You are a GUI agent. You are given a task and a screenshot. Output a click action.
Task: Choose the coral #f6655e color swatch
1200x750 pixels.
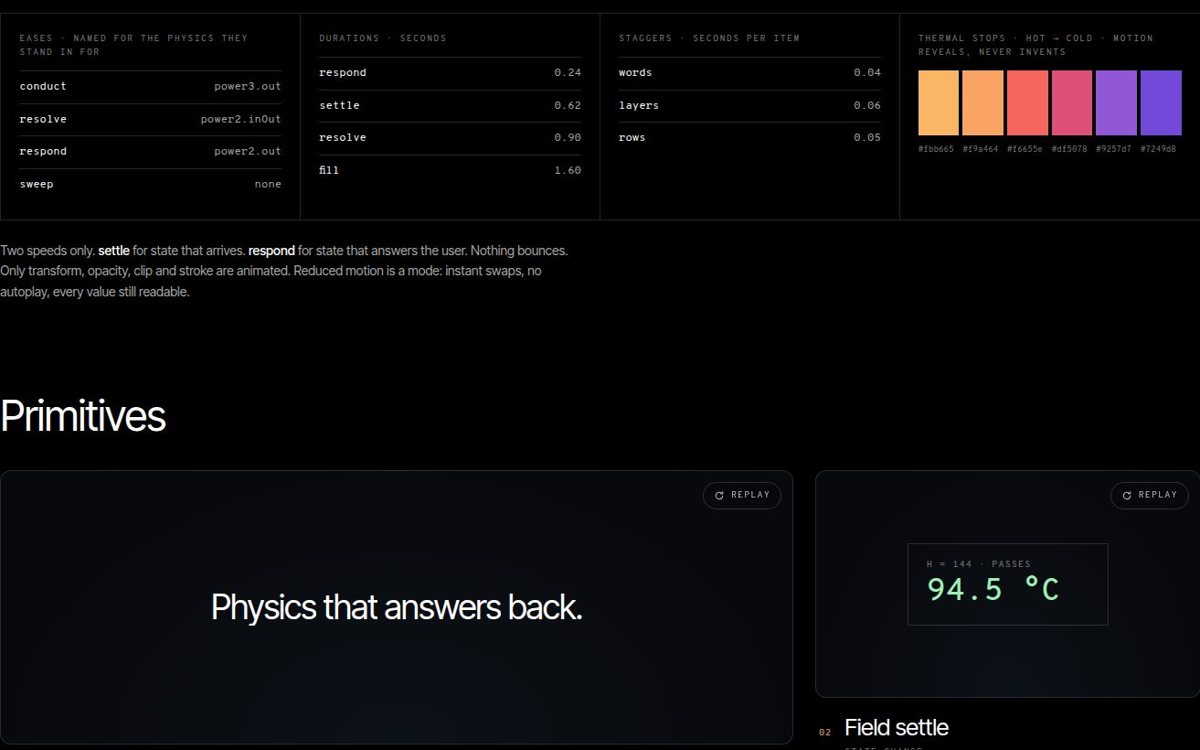coord(1027,103)
